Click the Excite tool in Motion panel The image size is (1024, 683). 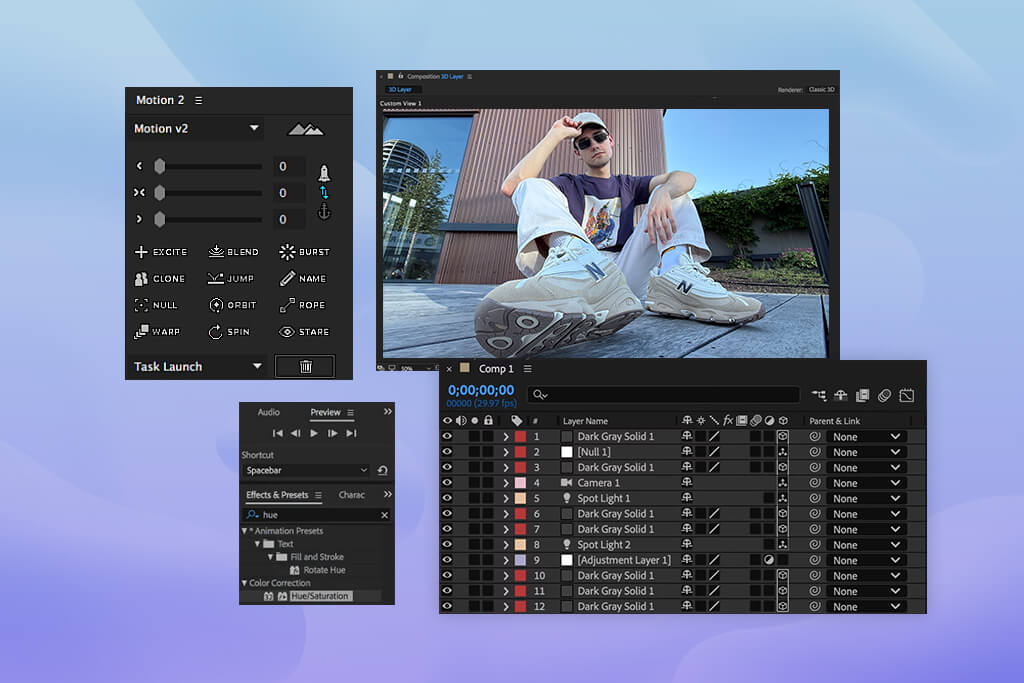(161, 251)
